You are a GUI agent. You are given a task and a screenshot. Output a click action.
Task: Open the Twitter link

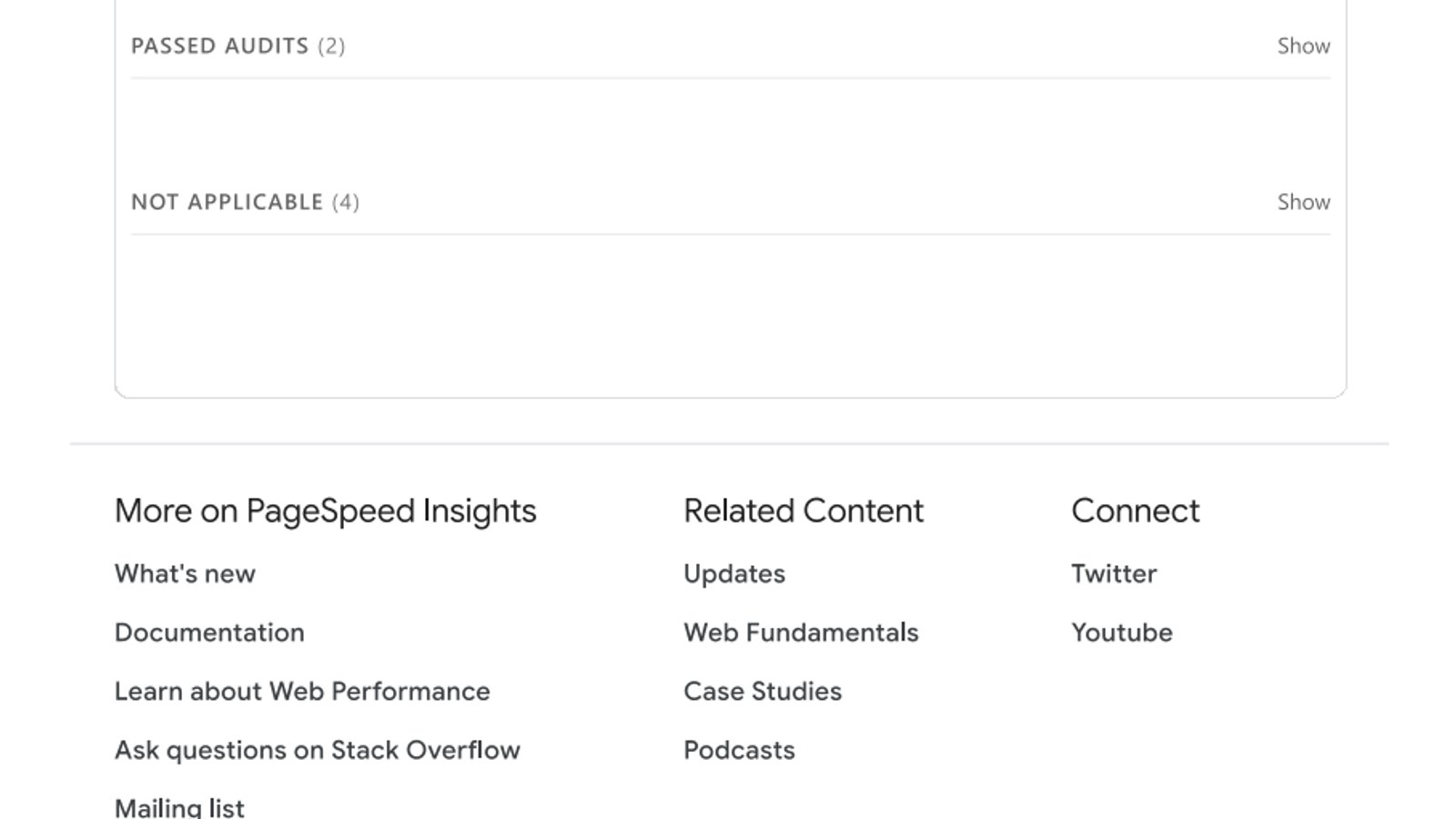pyautogui.click(x=1114, y=574)
